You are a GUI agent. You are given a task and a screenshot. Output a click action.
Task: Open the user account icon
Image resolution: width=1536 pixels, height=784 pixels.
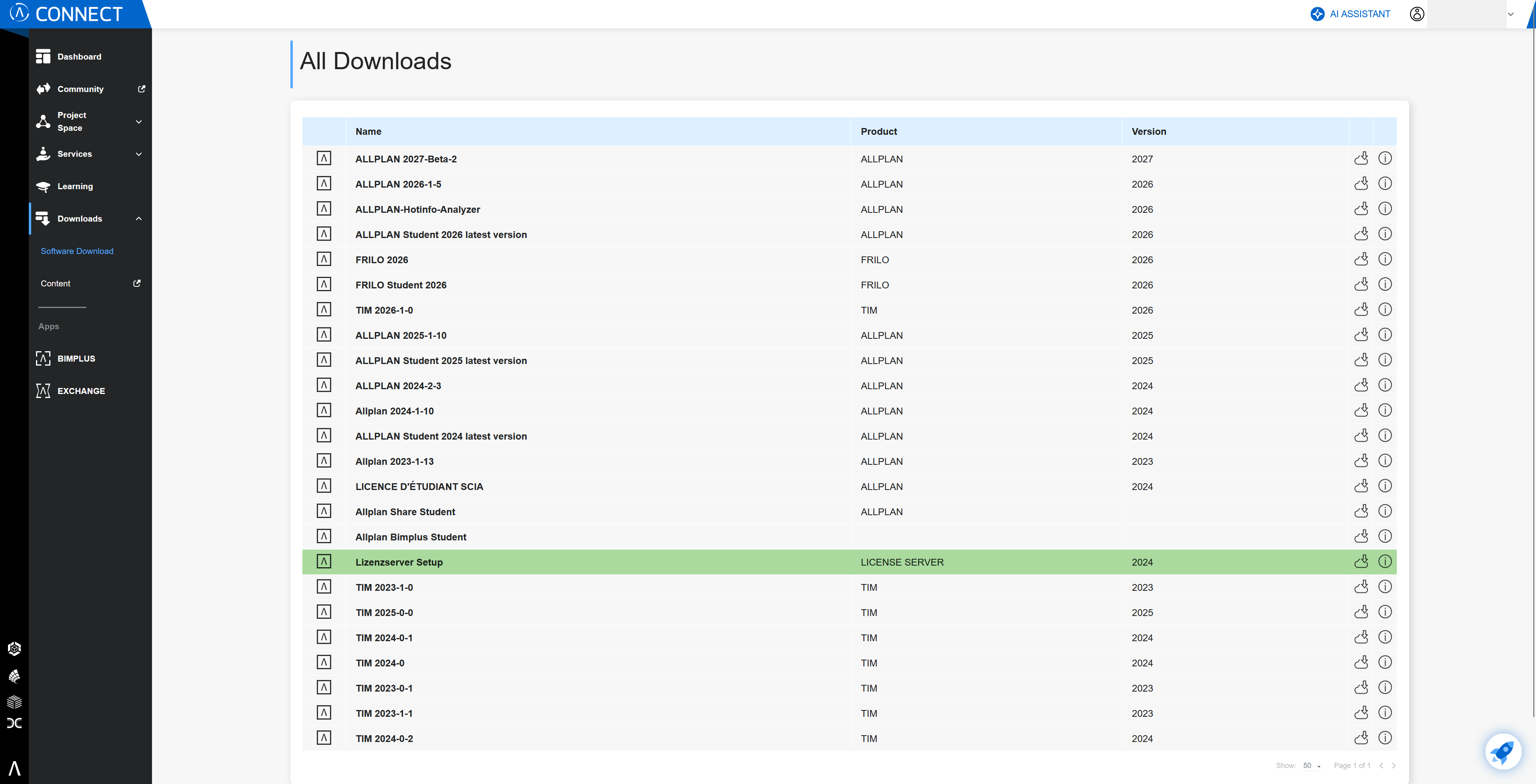coord(1417,14)
